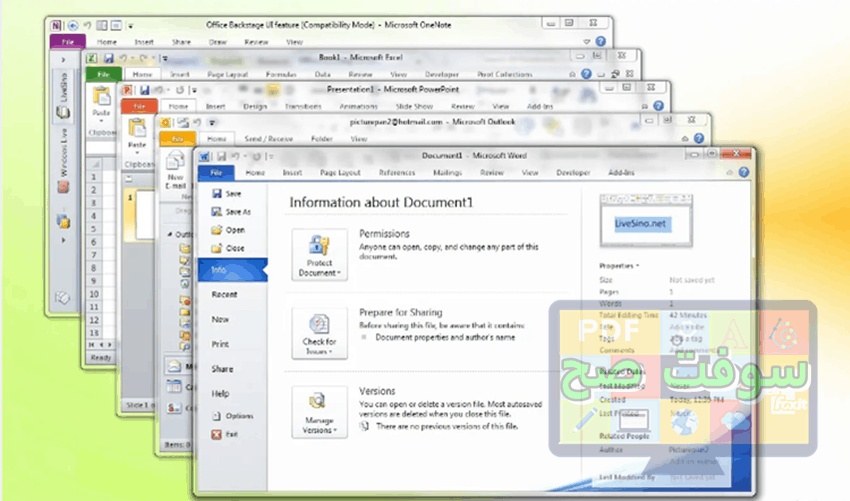The height and width of the screenshot is (501, 850).
Task: Open Word File tab
Action: tap(216, 172)
